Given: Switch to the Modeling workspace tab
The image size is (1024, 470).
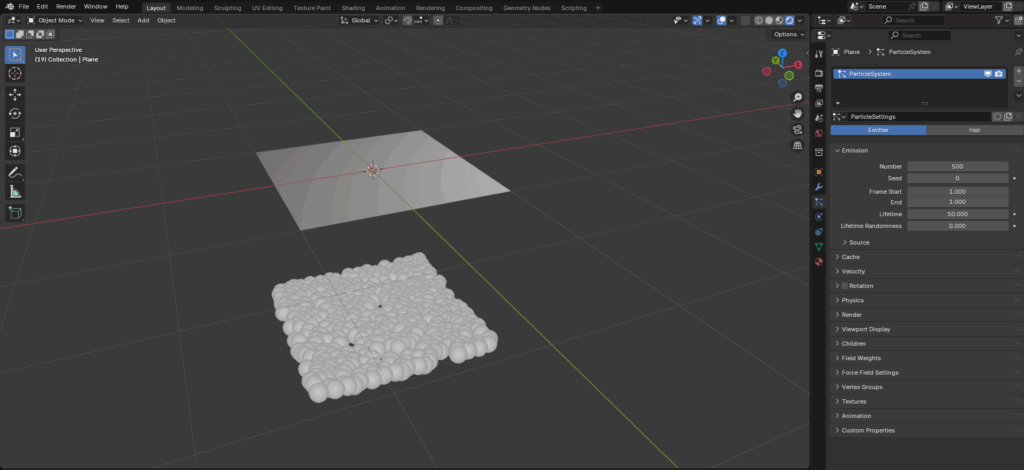Looking at the screenshot, I should point(190,8).
